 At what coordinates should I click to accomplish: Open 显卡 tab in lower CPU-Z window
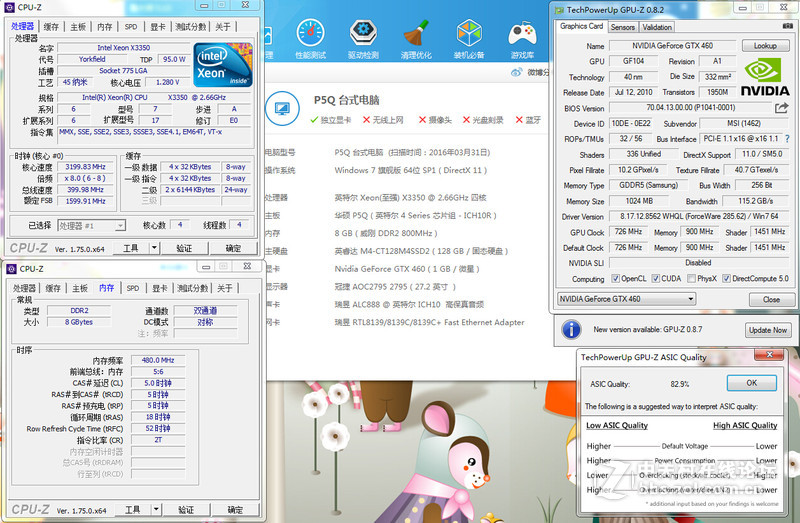(160, 288)
